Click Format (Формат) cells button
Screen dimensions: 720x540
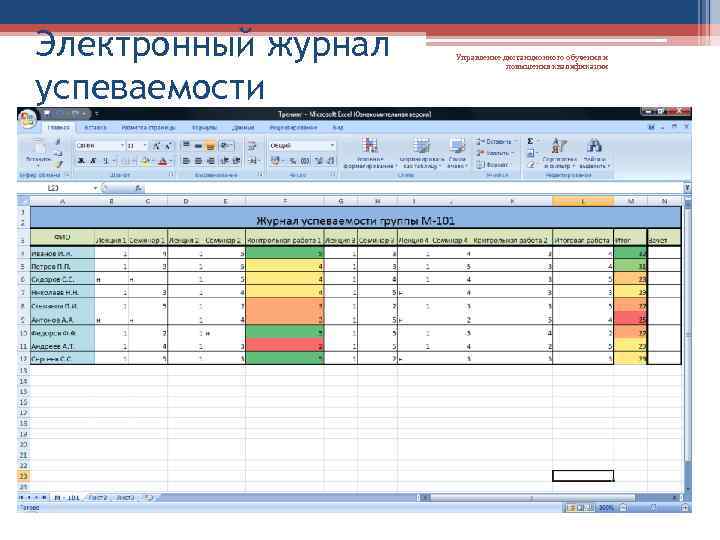coord(492,164)
